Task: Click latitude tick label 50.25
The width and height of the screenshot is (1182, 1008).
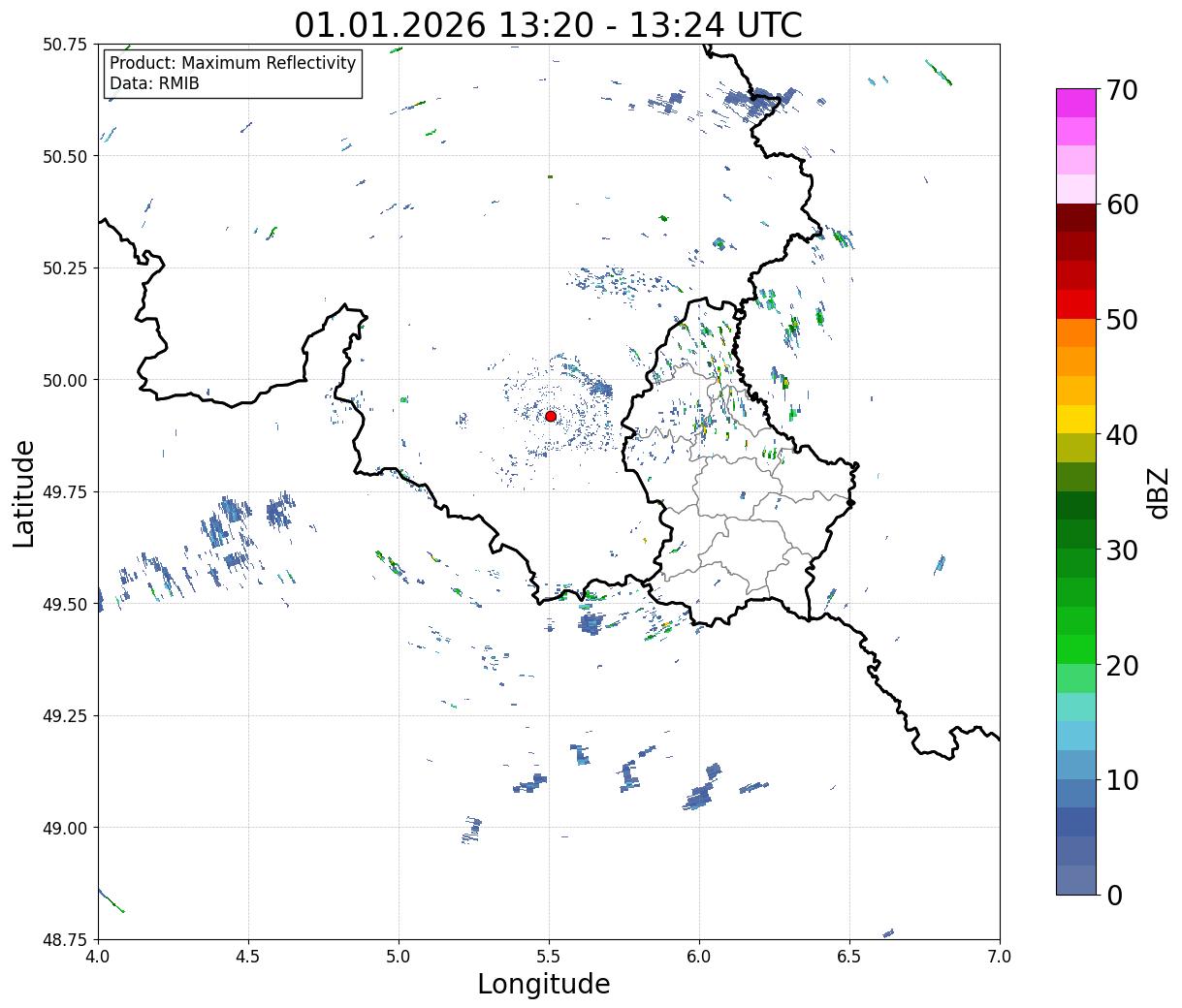Action: tap(65, 268)
